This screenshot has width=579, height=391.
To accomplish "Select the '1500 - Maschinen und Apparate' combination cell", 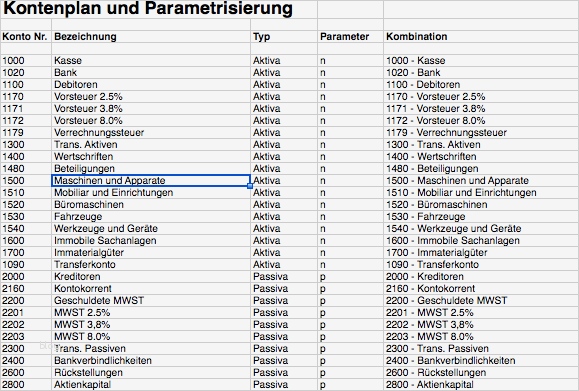I will [481, 181].
